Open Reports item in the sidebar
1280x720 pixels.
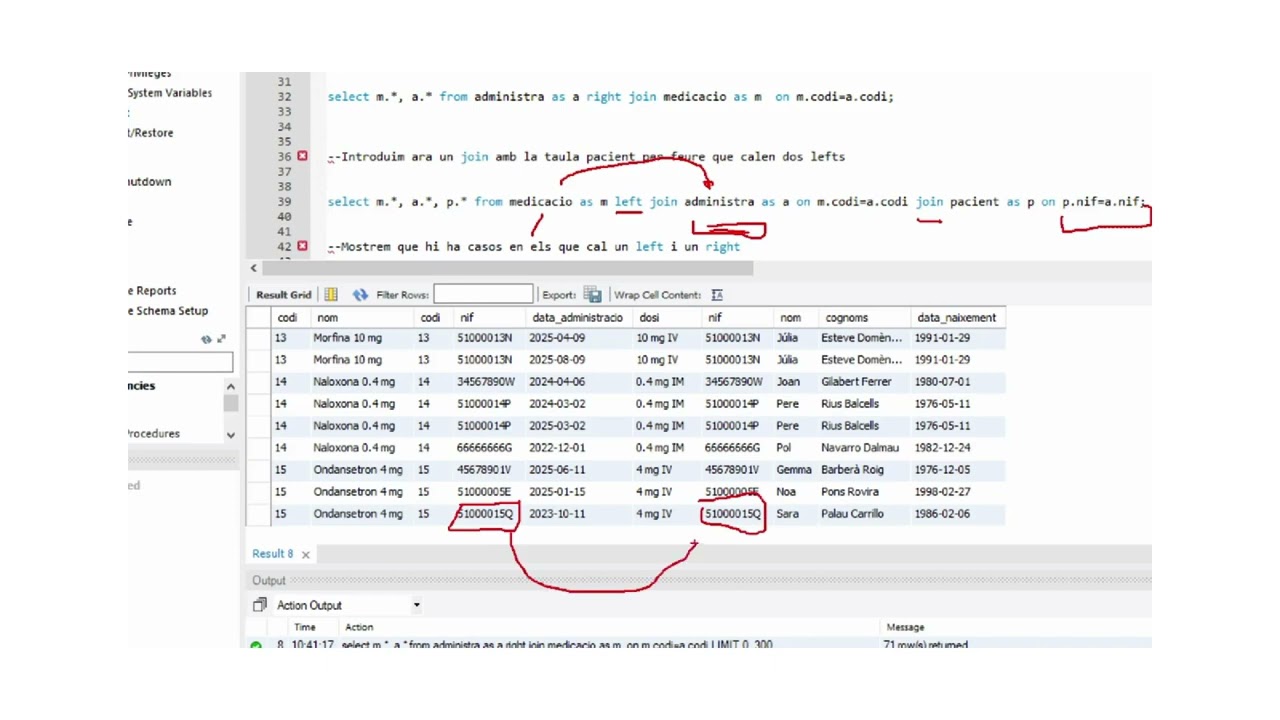pos(152,291)
